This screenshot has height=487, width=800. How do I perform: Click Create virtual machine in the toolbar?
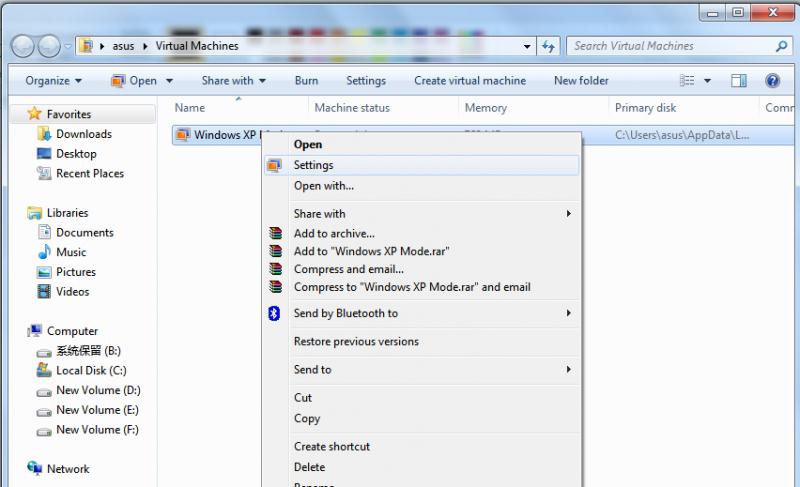(470, 81)
